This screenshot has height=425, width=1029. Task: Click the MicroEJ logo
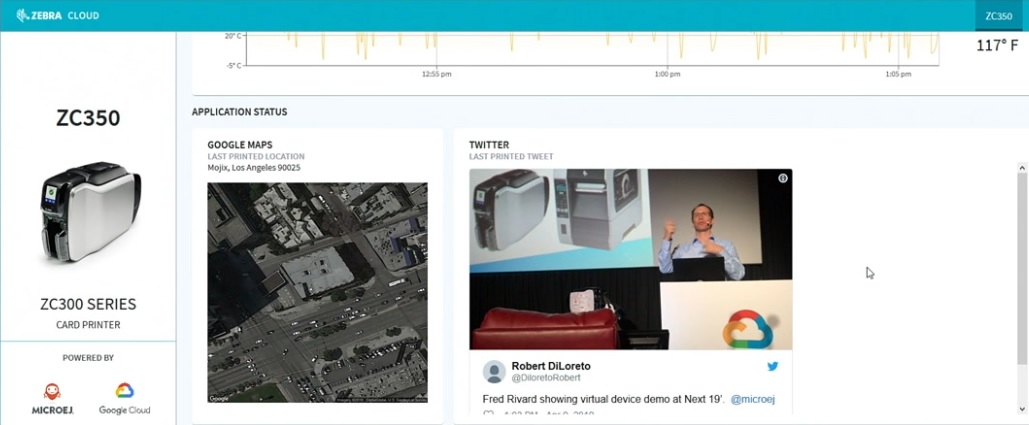tap(52, 398)
